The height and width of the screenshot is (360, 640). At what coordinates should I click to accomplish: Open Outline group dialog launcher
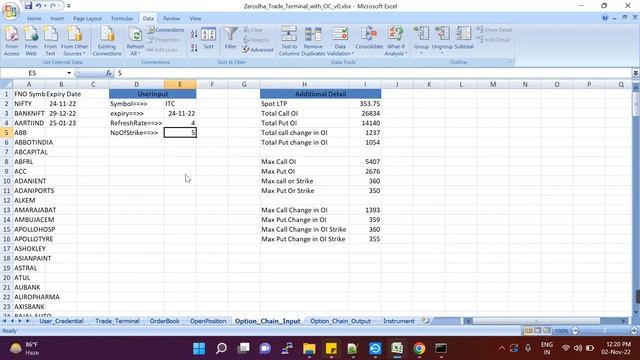tap(510, 62)
